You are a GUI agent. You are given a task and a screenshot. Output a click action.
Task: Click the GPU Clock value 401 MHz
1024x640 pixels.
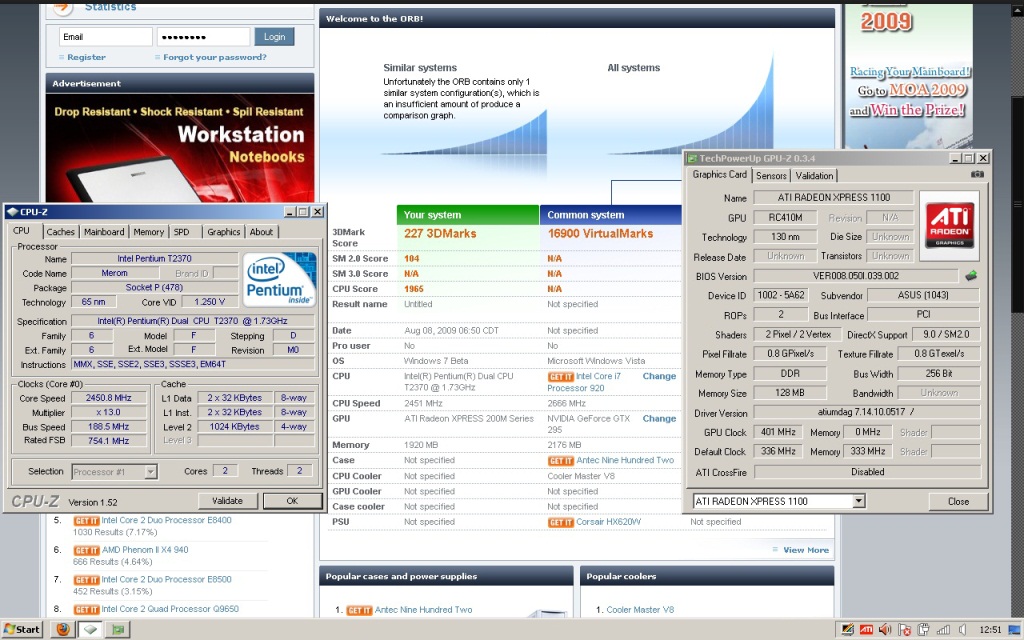(778, 432)
